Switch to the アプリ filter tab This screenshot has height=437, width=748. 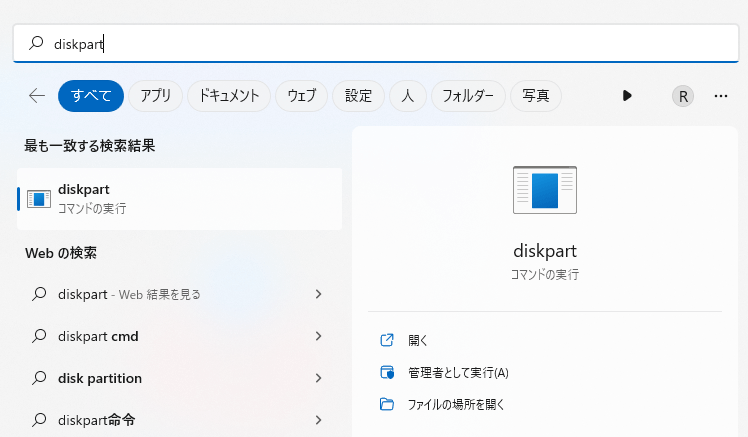155,96
